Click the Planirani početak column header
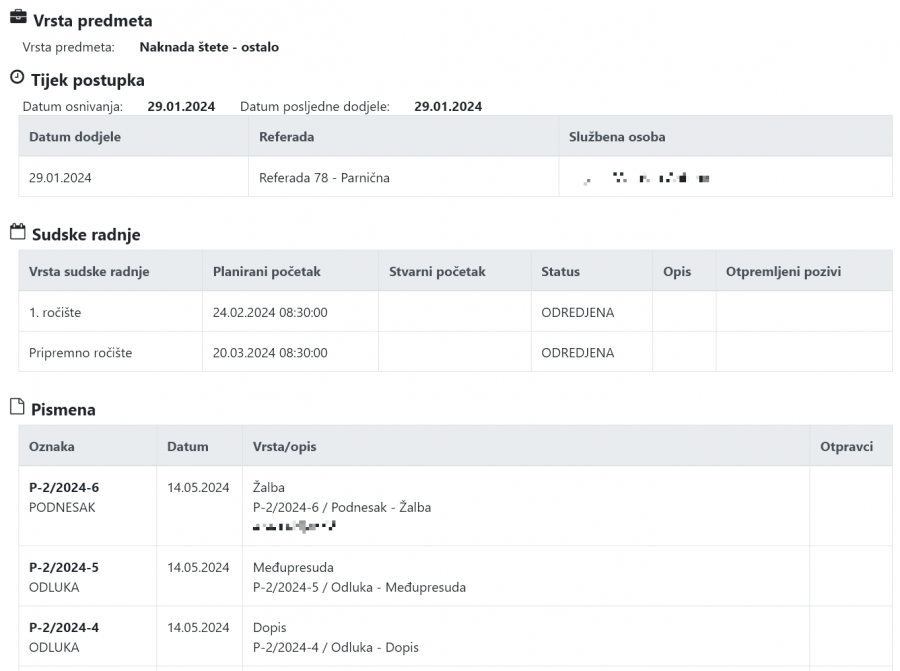This screenshot has height=671, width=900. [x=267, y=271]
